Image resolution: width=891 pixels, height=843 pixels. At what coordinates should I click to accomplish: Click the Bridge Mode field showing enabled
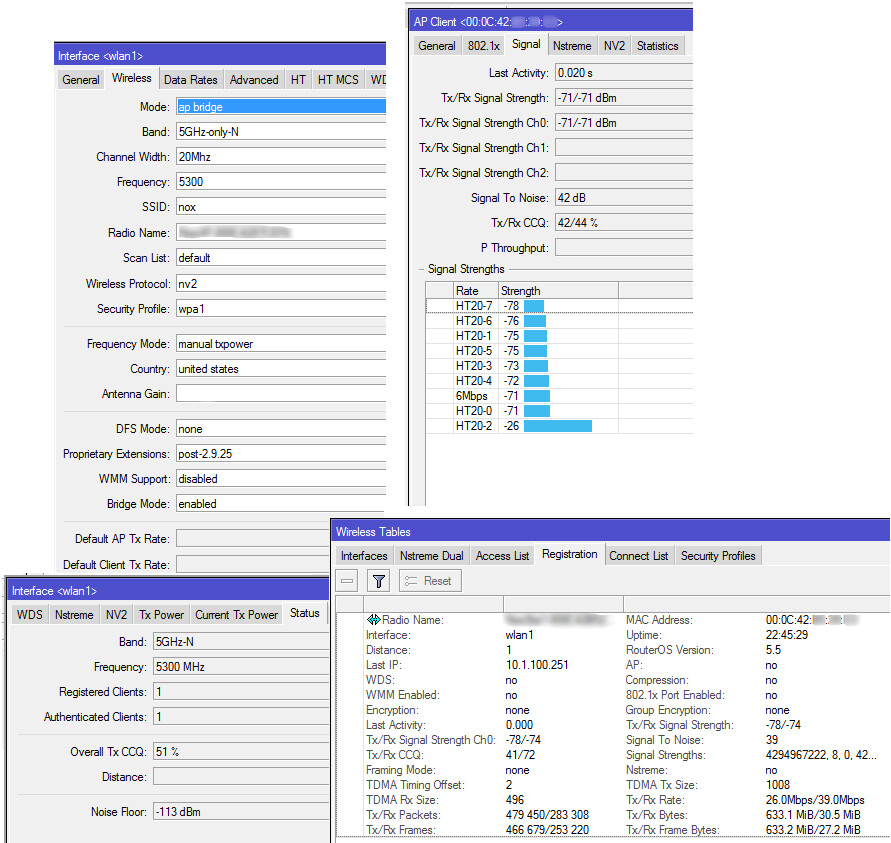(x=281, y=504)
